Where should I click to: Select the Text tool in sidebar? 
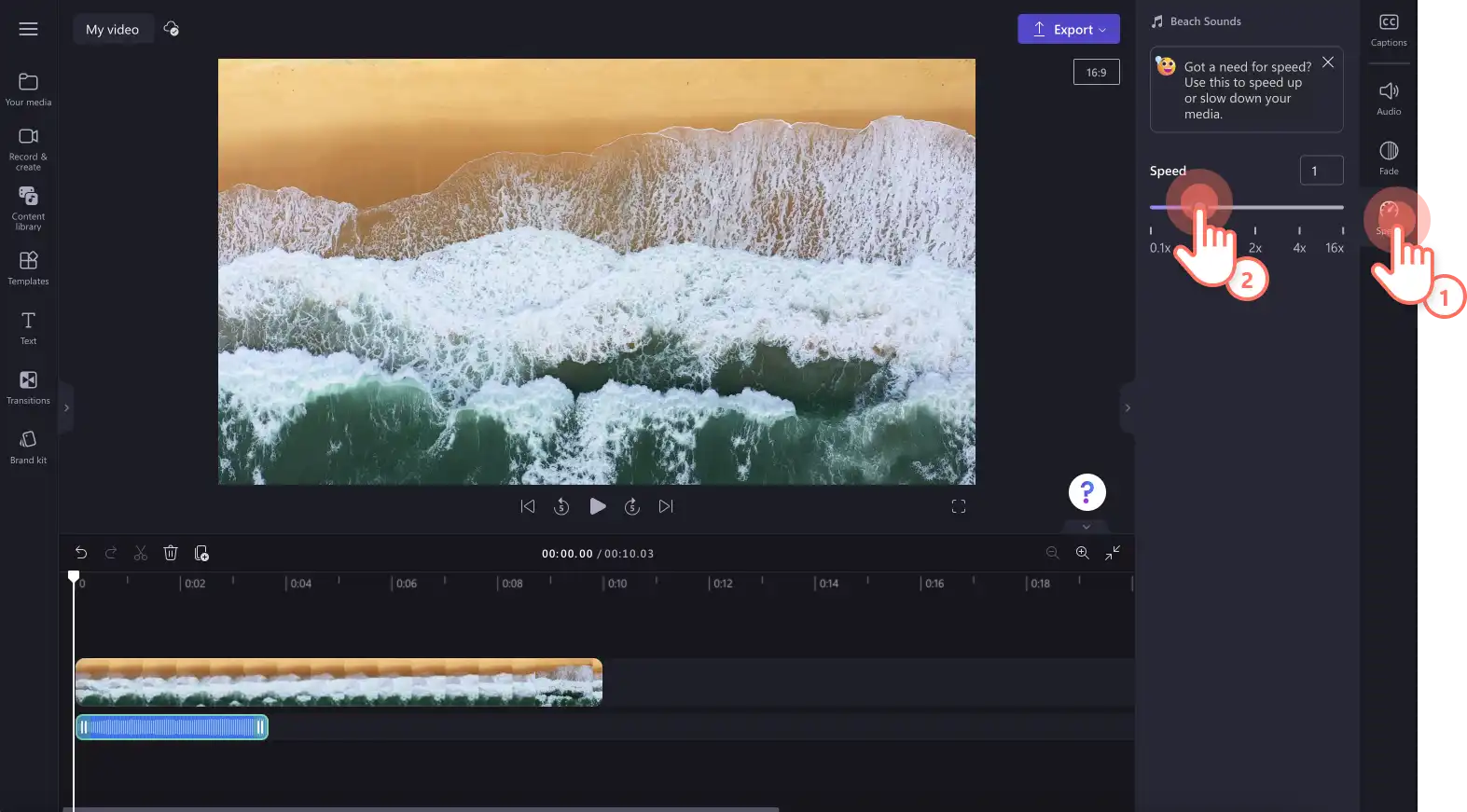pos(28,328)
